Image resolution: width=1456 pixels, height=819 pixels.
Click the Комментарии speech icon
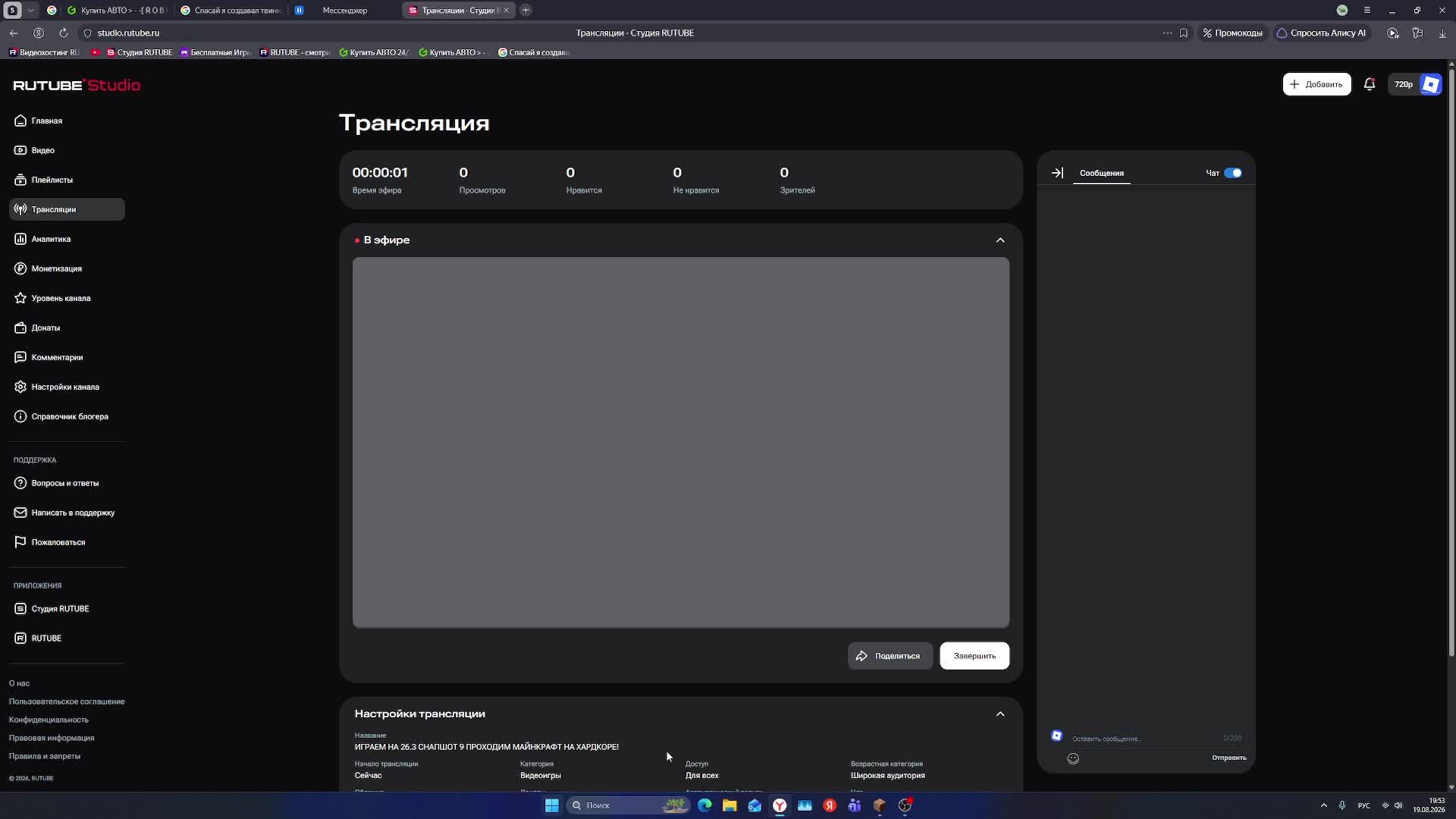20,357
